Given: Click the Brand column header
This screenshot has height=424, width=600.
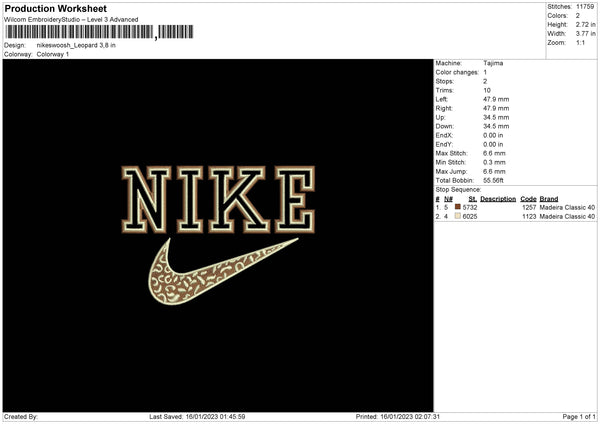Looking at the screenshot, I should (549, 199).
